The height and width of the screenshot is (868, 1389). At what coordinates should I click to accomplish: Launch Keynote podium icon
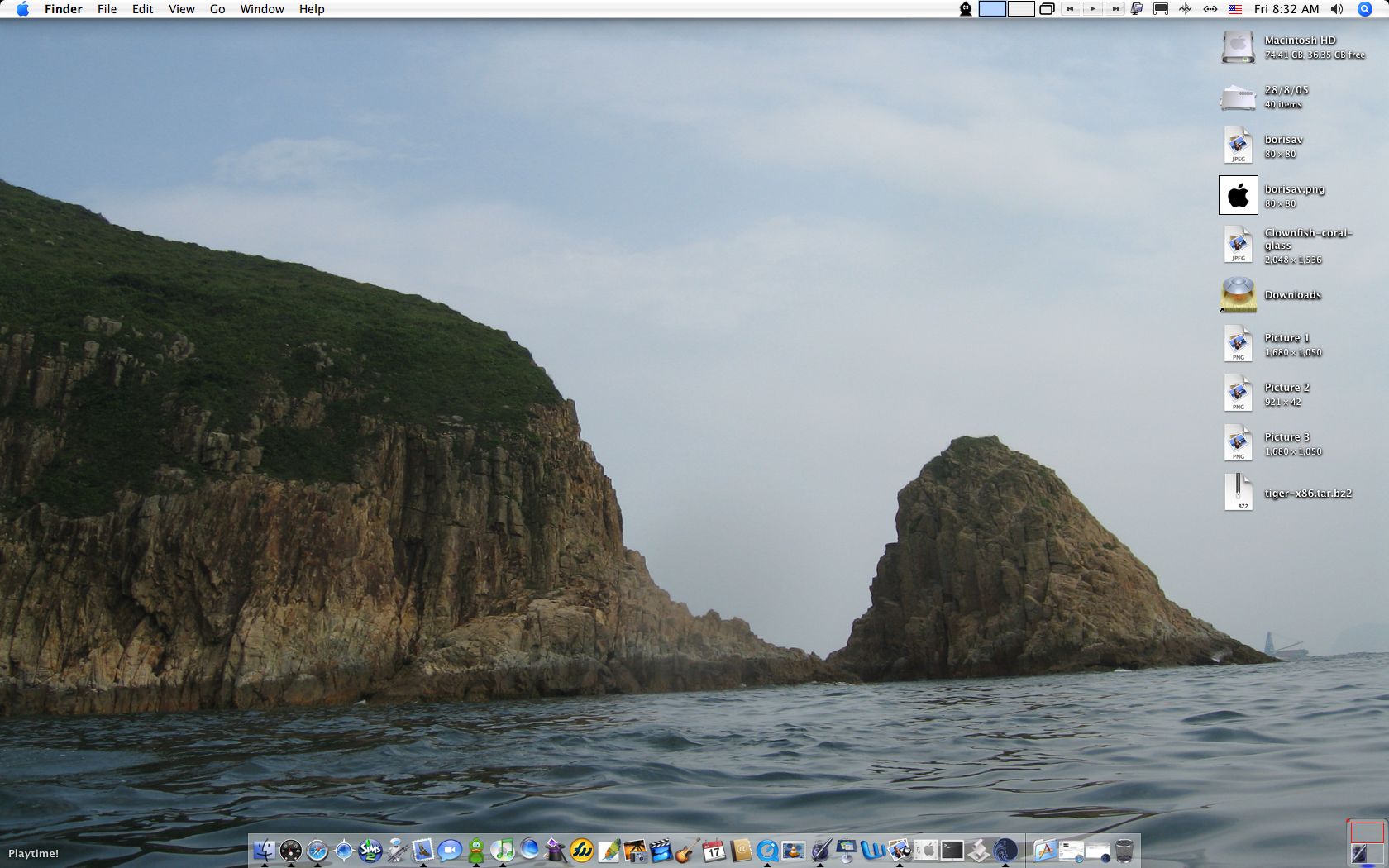(x=846, y=850)
